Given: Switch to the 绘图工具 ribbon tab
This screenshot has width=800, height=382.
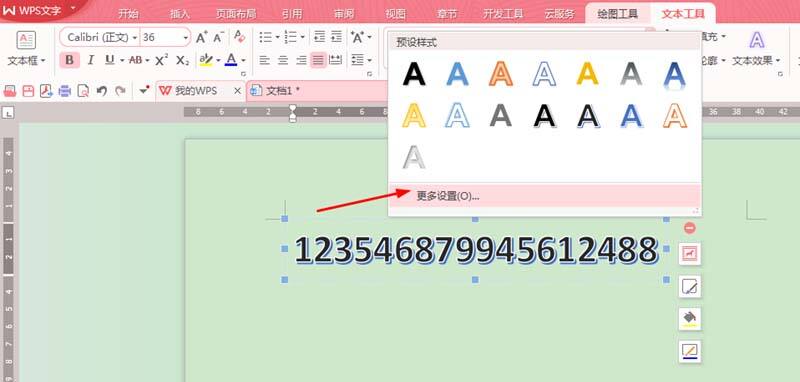Looking at the screenshot, I should pos(617,14).
